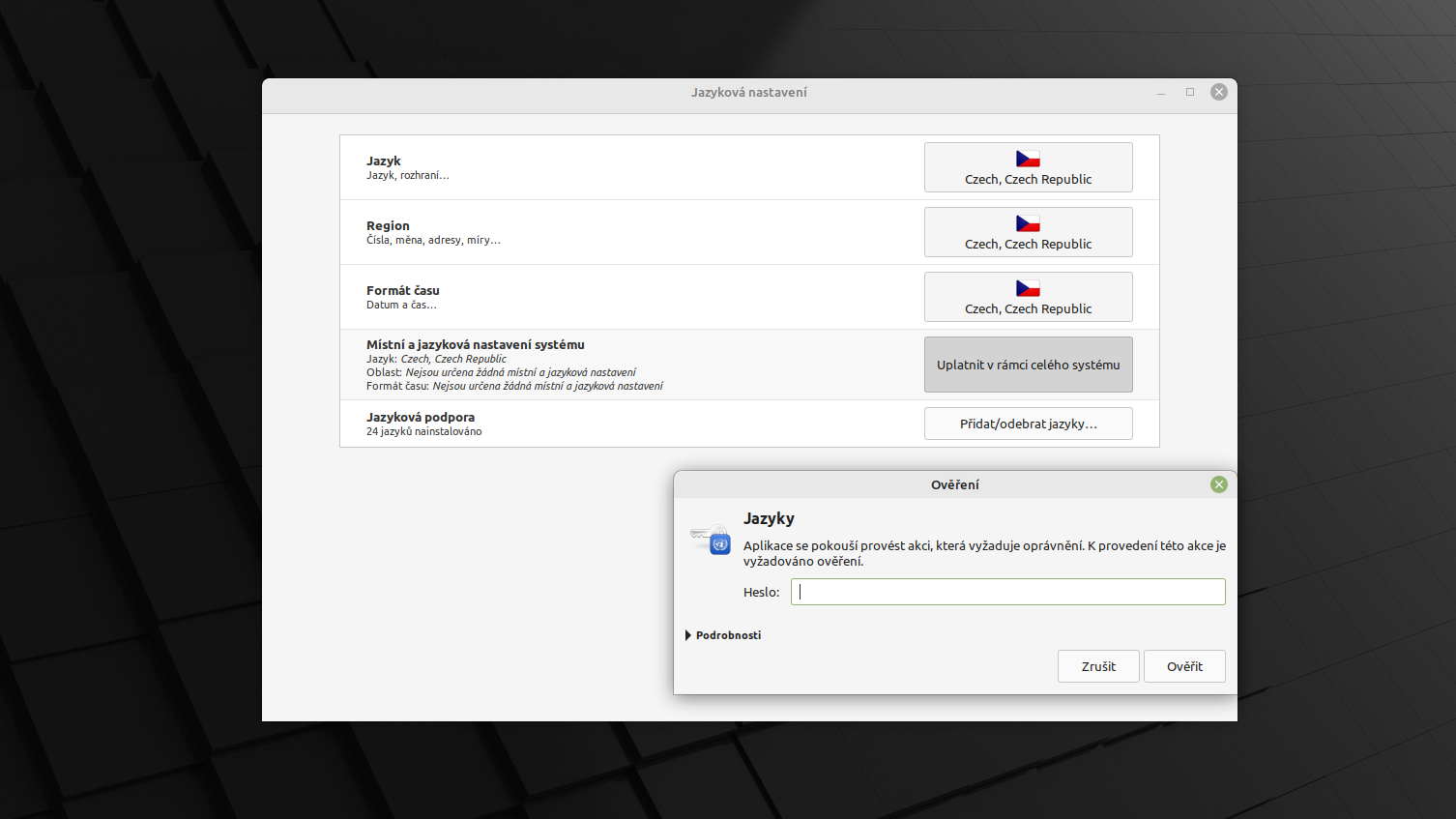Open the Jazyk language selector button

tap(1028, 167)
